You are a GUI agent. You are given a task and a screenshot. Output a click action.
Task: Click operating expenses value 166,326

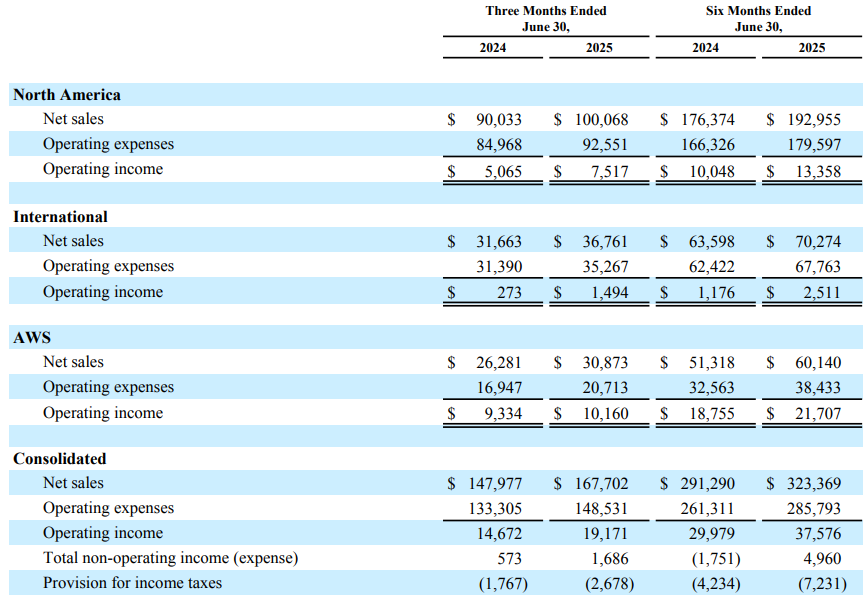tap(707, 144)
